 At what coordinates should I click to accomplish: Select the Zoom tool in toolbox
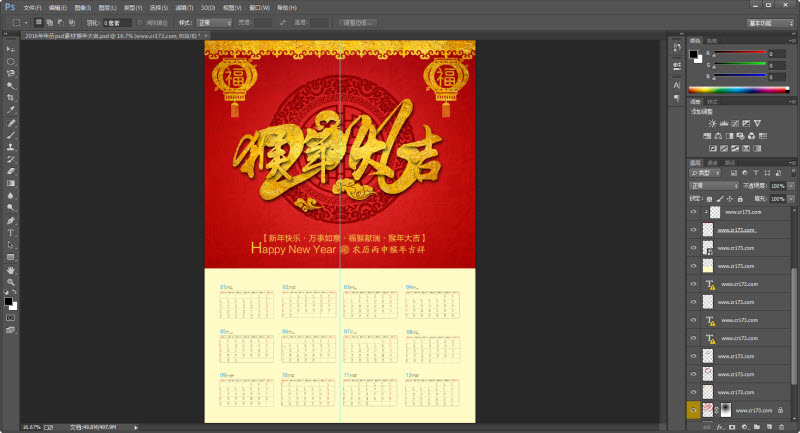11,282
